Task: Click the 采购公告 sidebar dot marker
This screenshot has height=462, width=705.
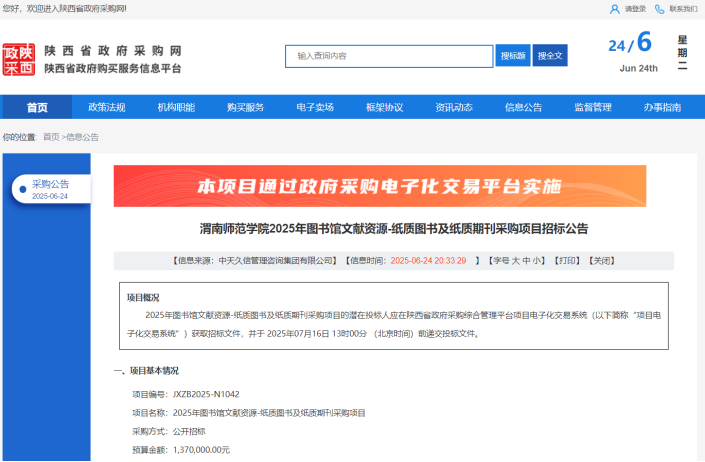Action: click(x=21, y=189)
